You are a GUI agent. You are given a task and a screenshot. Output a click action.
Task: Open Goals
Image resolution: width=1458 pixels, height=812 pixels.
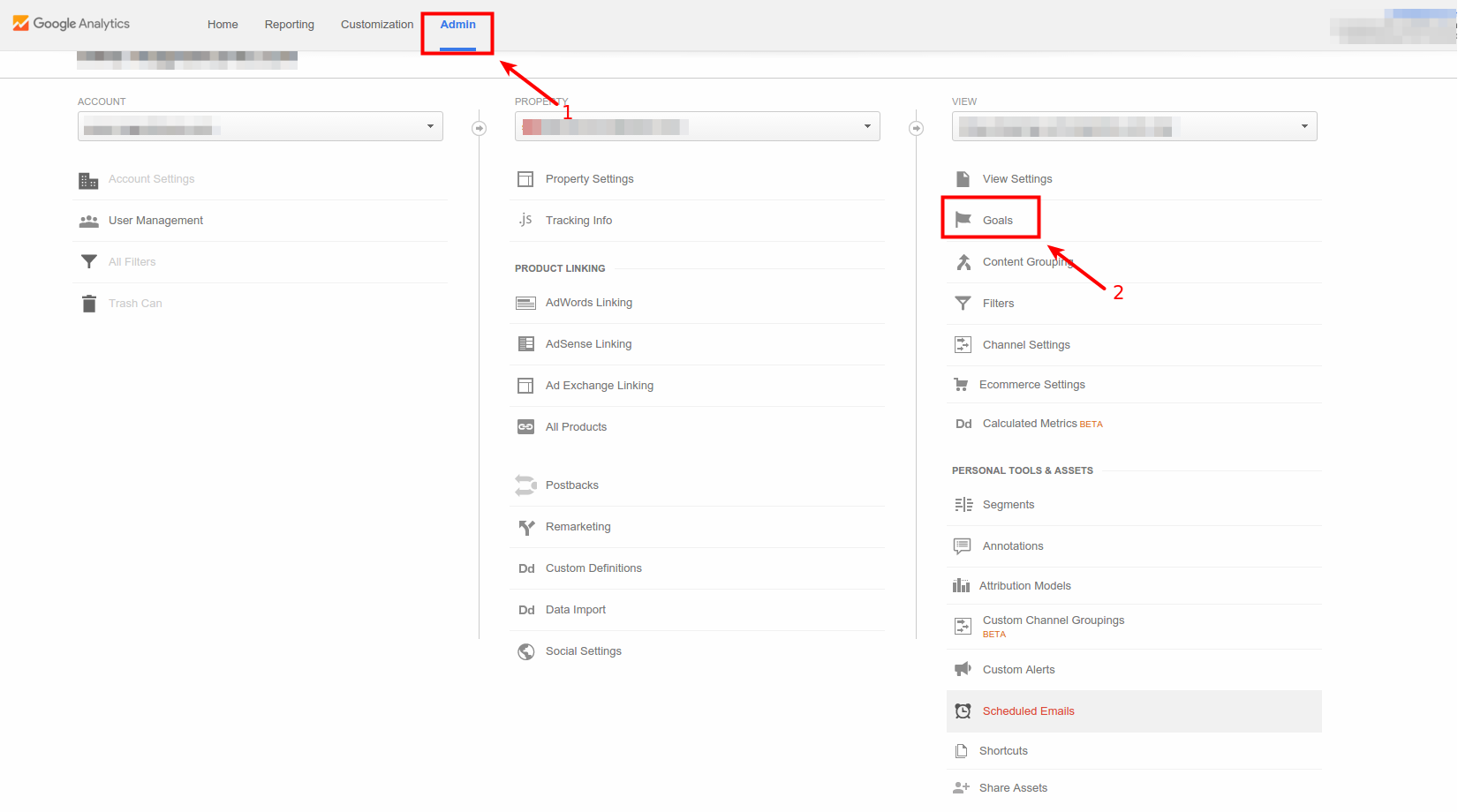pyautogui.click(x=998, y=221)
